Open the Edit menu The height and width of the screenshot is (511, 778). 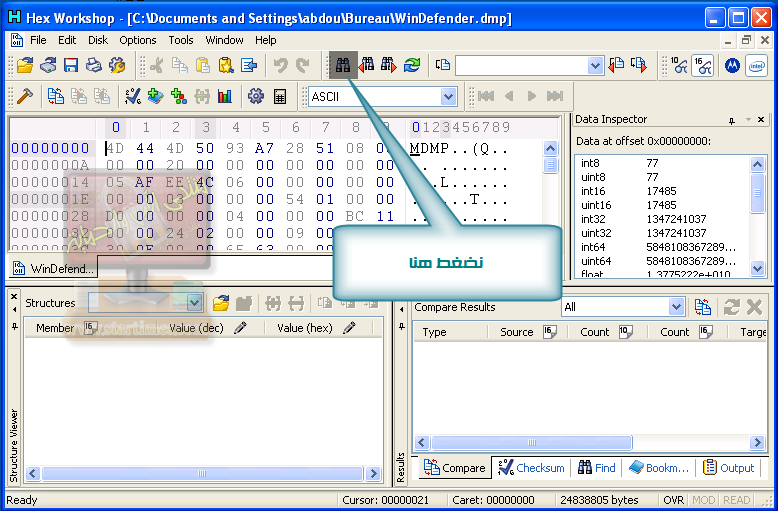click(x=67, y=40)
